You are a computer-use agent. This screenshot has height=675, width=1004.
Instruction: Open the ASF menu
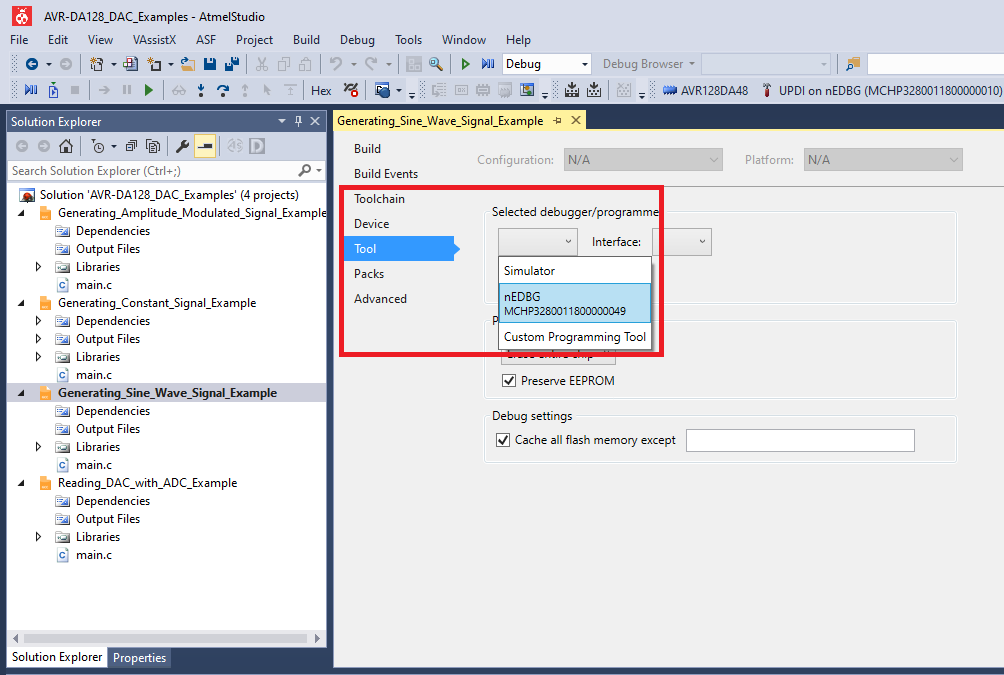tap(206, 40)
